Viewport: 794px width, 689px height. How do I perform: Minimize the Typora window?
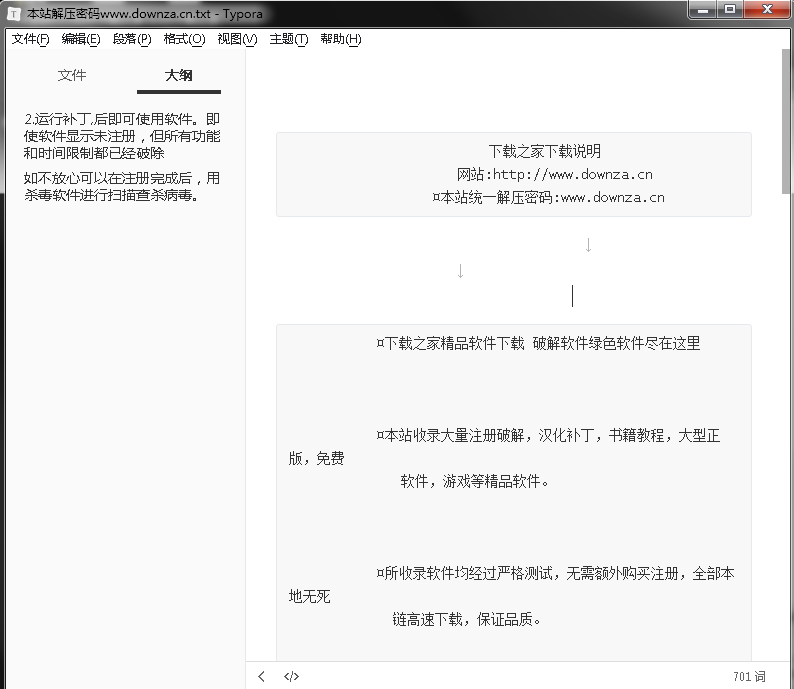click(x=703, y=10)
